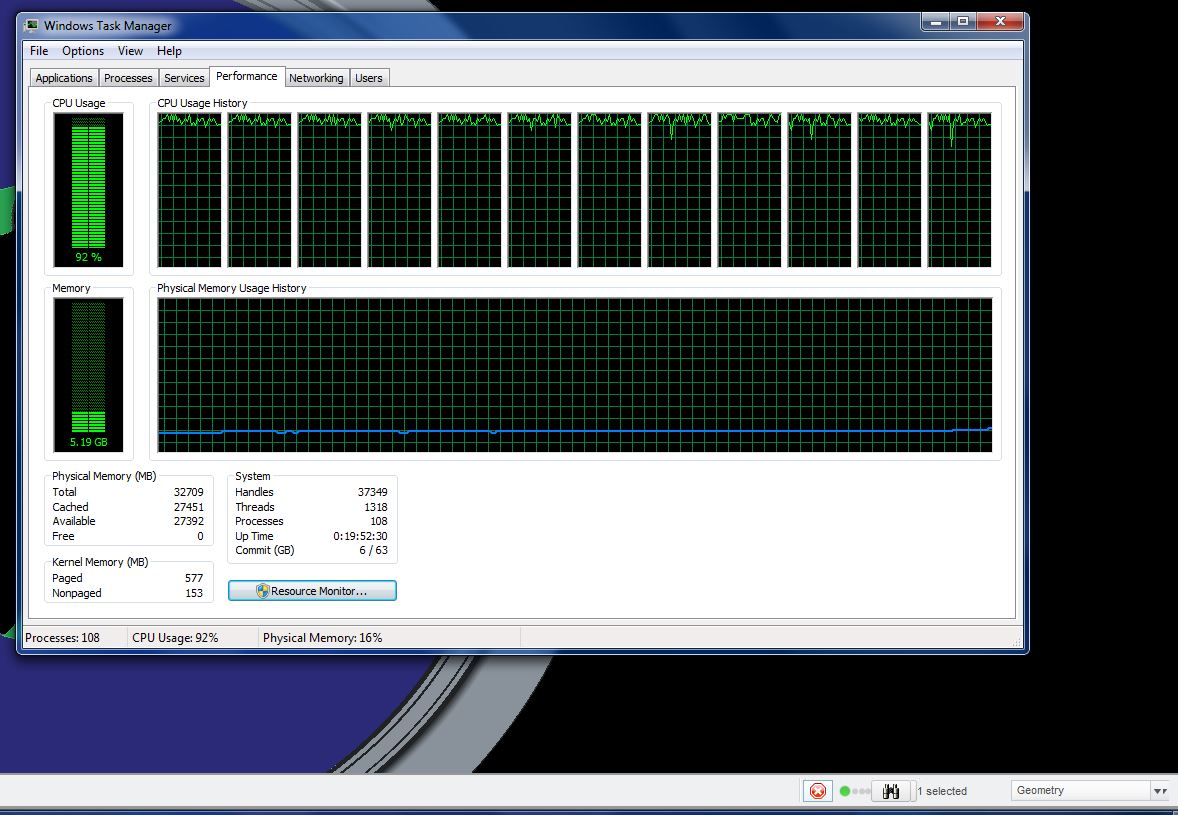Minimize the Task Manager window
The height and width of the screenshot is (815, 1178).
(x=936, y=22)
